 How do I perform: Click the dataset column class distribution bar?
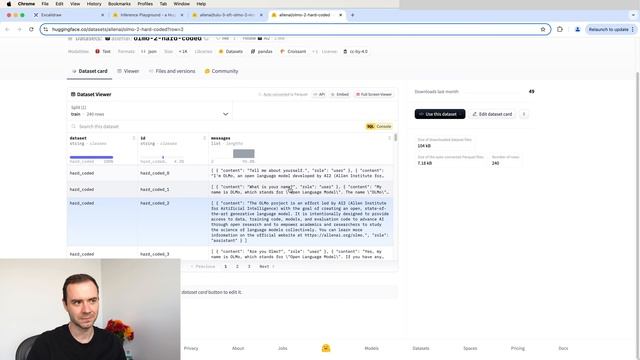click(91, 157)
